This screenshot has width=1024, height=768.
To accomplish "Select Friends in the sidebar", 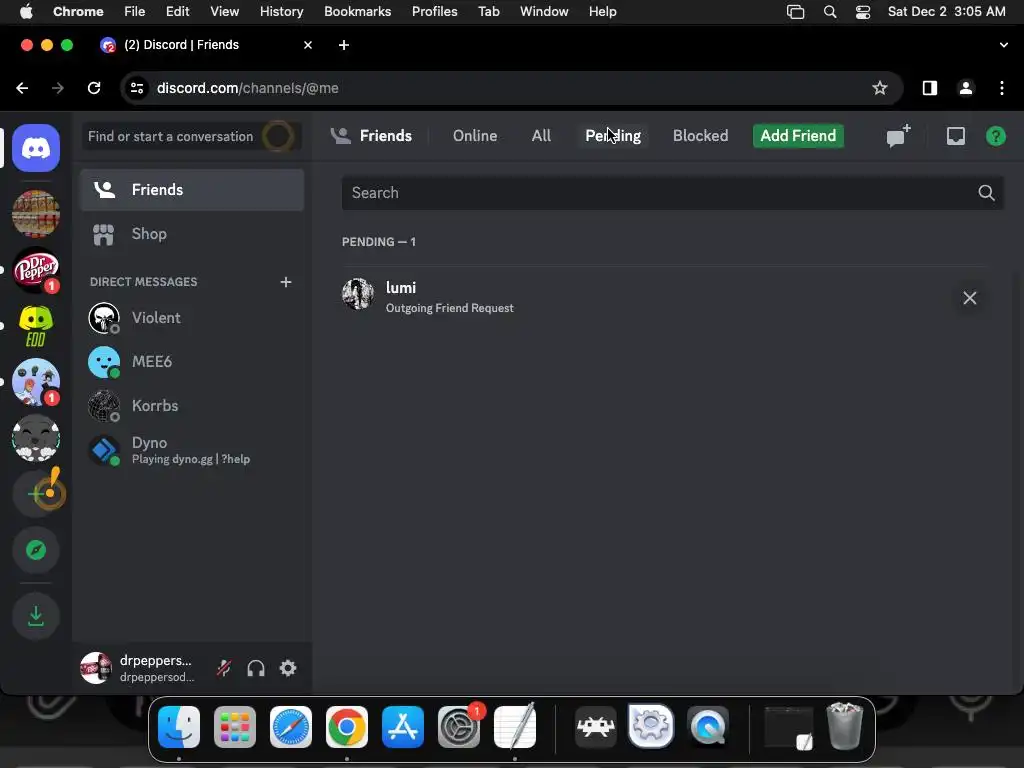I will (x=192, y=189).
